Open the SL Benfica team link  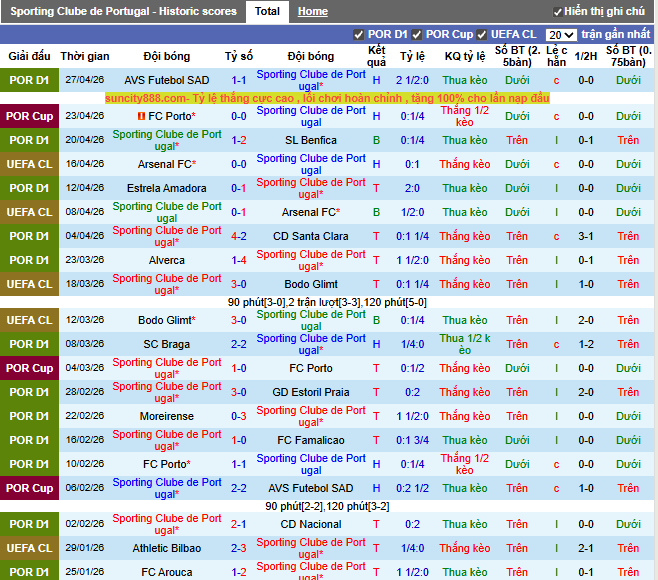click(x=311, y=140)
